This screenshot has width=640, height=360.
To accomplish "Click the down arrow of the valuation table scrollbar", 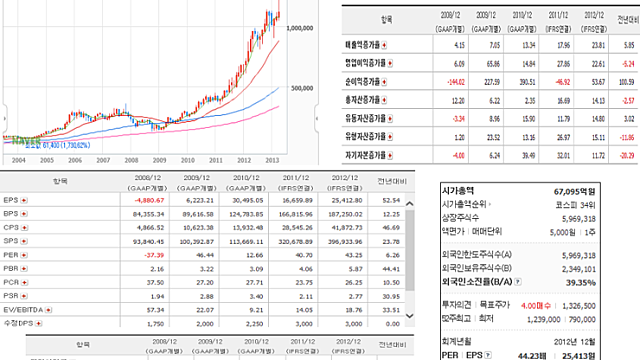I will point(410,316).
